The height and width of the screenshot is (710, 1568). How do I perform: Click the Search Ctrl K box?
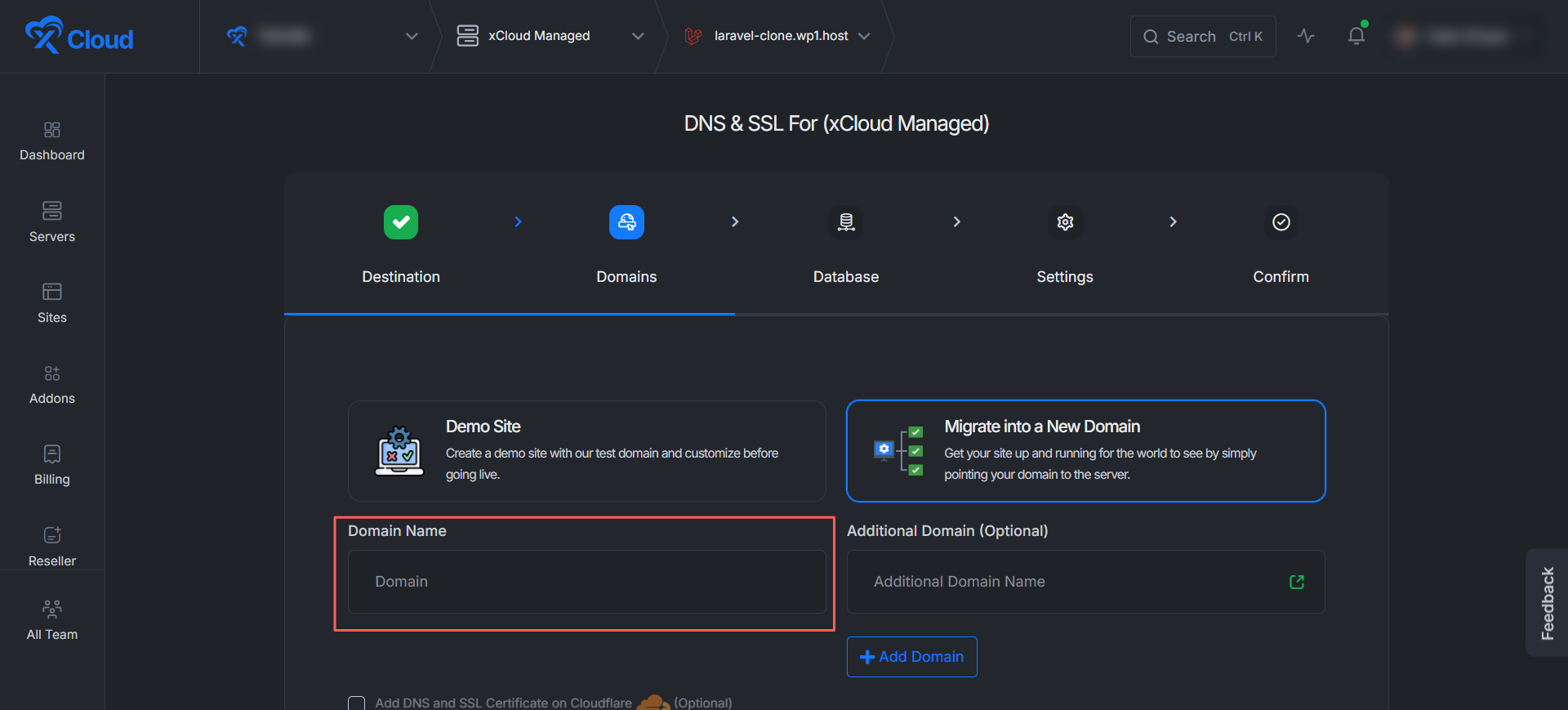pos(1203,36)
